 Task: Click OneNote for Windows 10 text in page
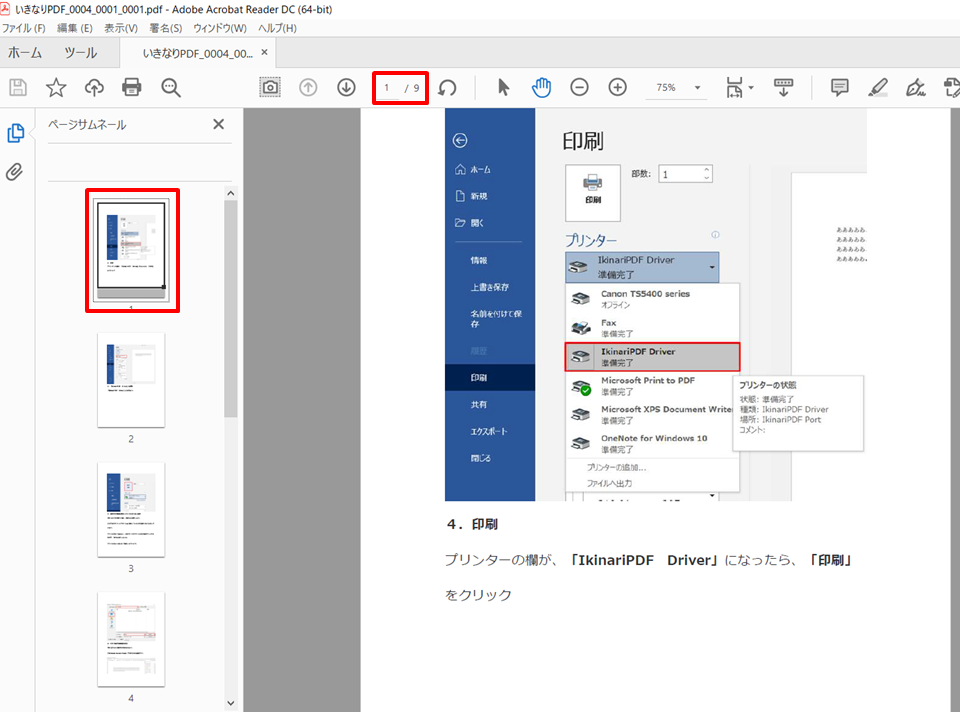pyautogui.click(x=654, y=438)
